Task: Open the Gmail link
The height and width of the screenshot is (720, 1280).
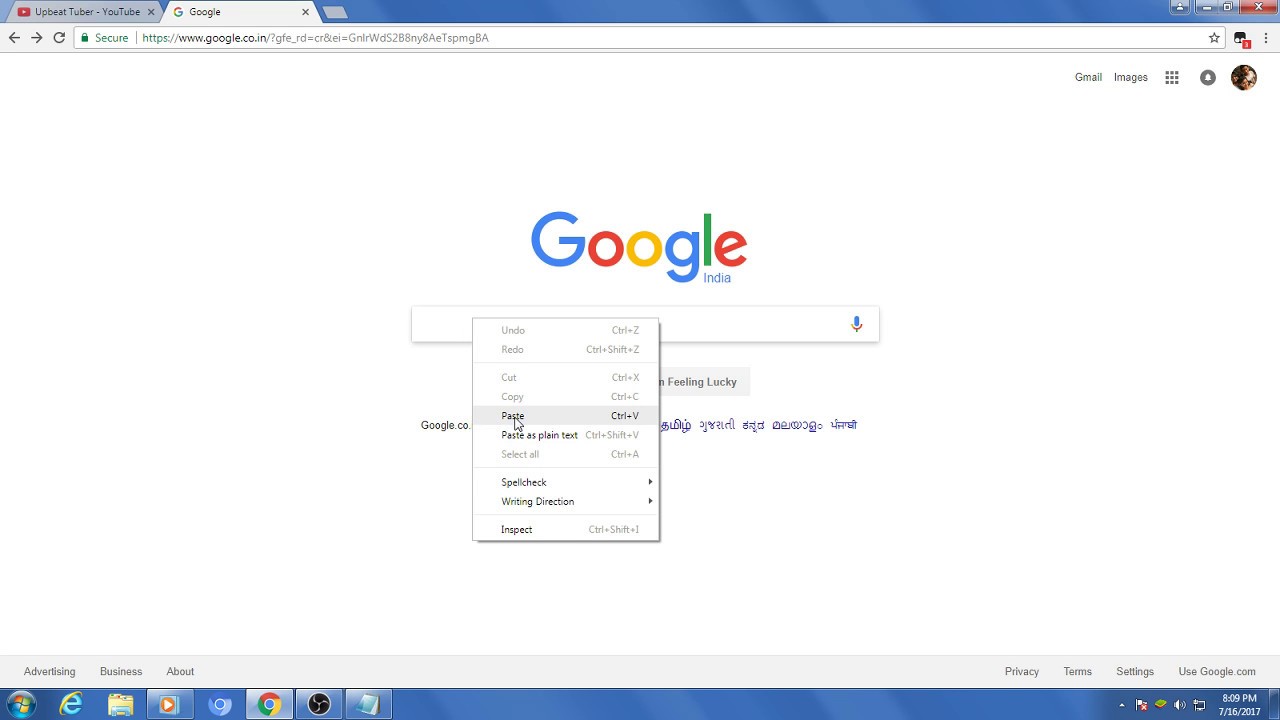Action: coord(1088,77)
